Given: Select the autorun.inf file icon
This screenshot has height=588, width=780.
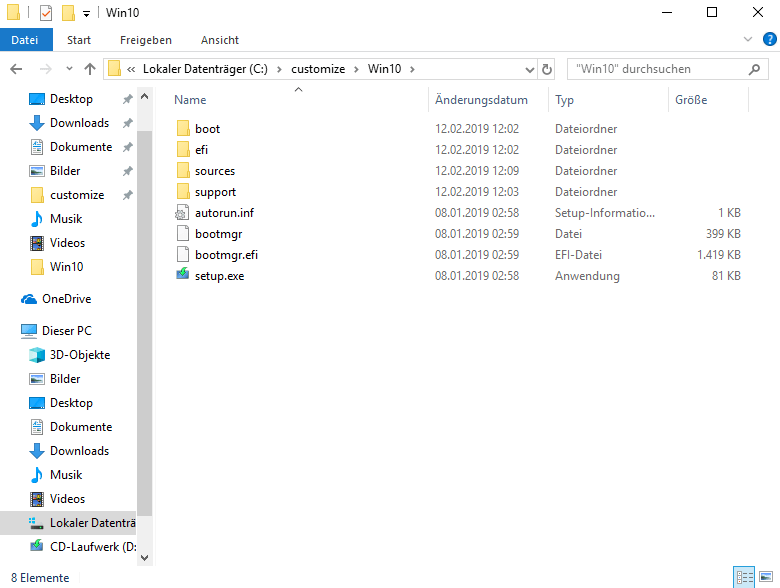Looking at the screenshot, I should tap(182, 212).
